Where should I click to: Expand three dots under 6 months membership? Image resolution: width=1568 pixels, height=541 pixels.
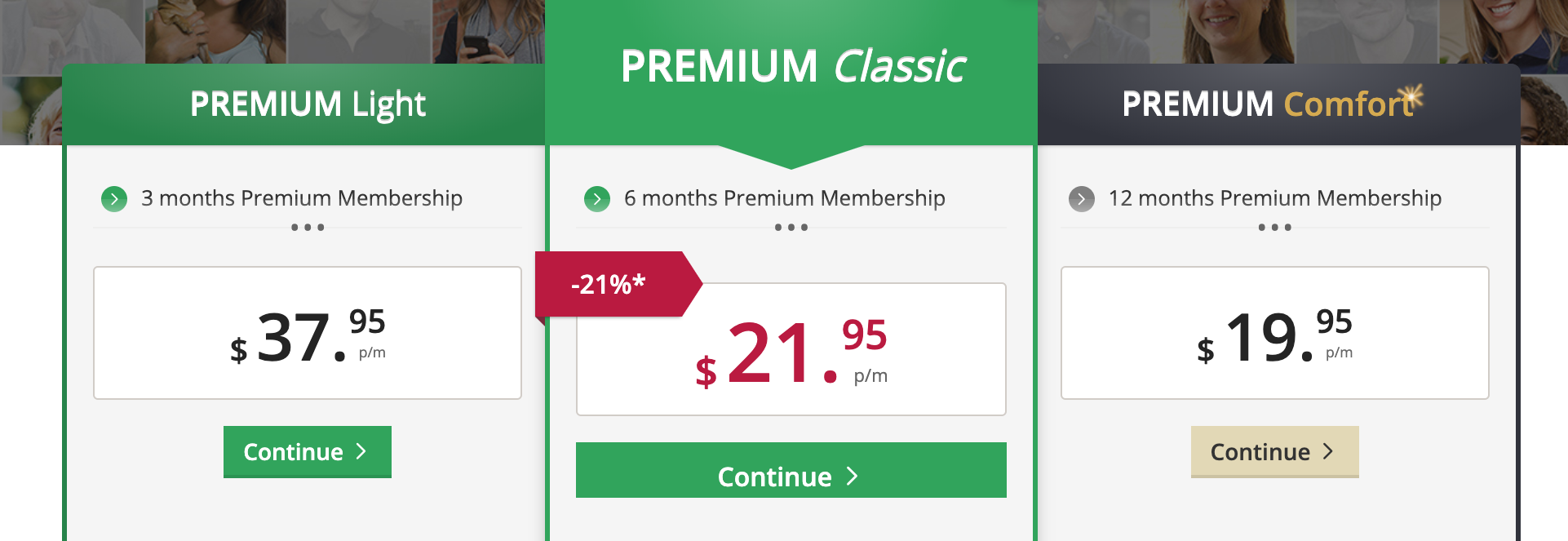point(791,228)
